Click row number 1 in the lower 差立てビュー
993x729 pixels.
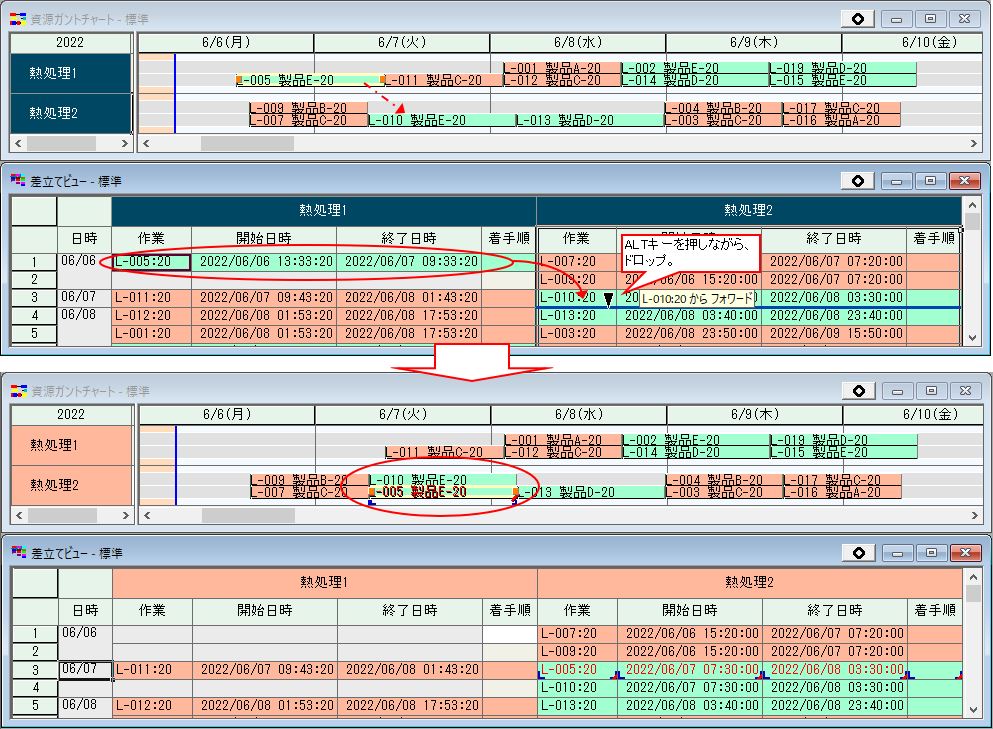click(35, 633)
